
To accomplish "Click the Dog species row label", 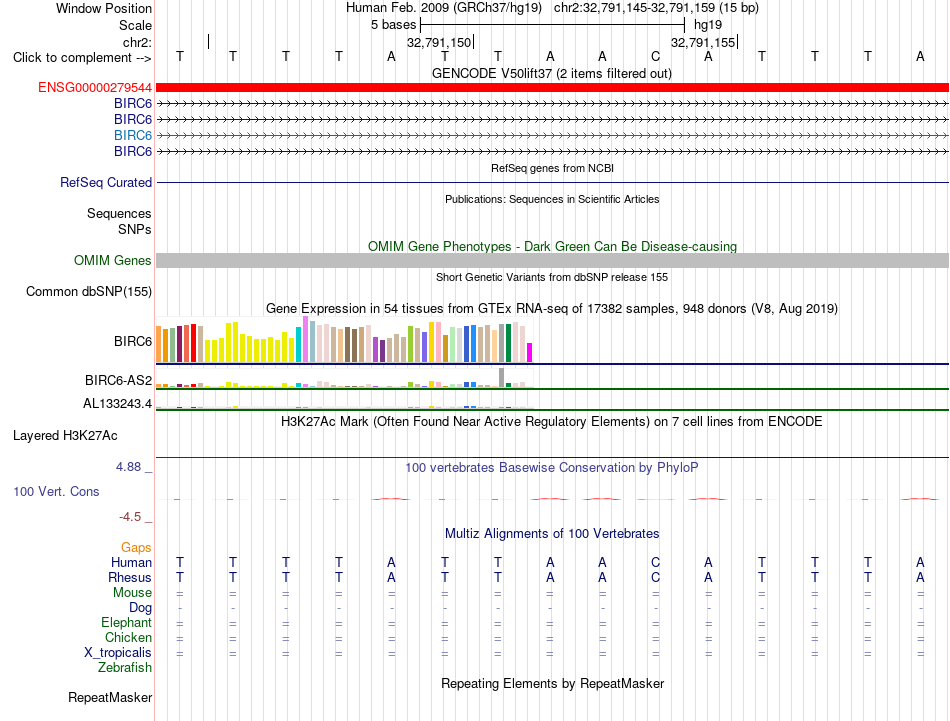I will [x=140, y=608].
